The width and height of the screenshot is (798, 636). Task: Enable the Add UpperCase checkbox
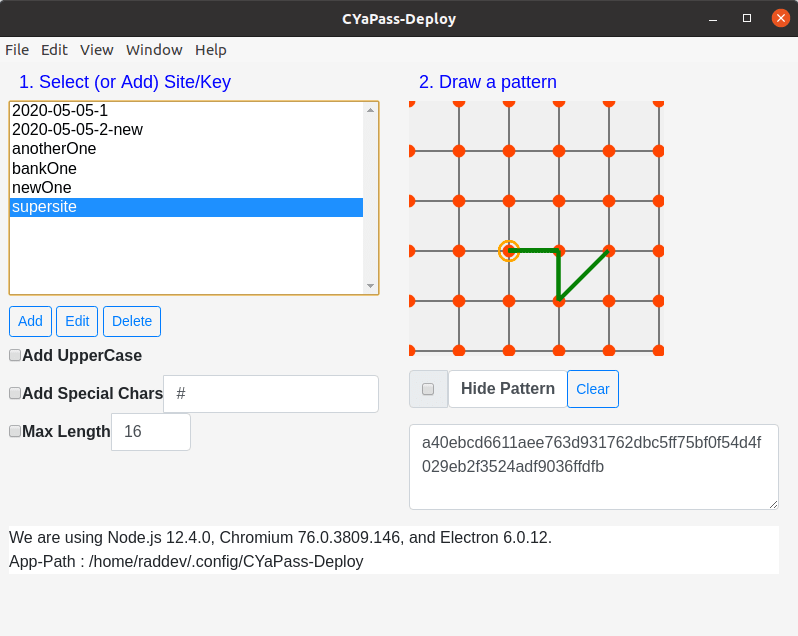pos(15,355)
